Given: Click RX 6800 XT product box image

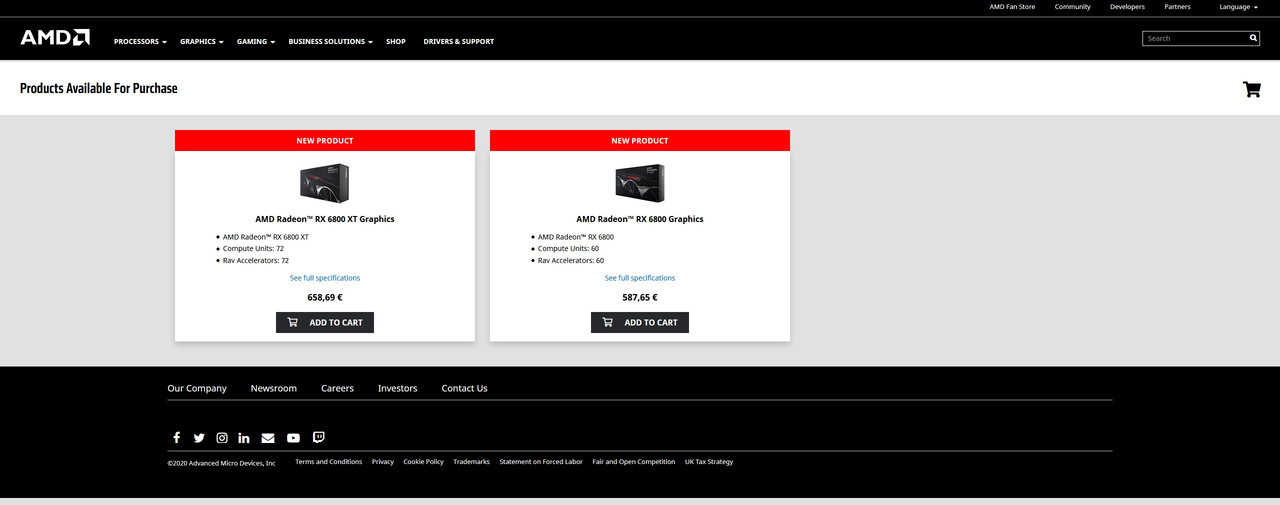Looking at the screenshot, I should click(325, 183).
